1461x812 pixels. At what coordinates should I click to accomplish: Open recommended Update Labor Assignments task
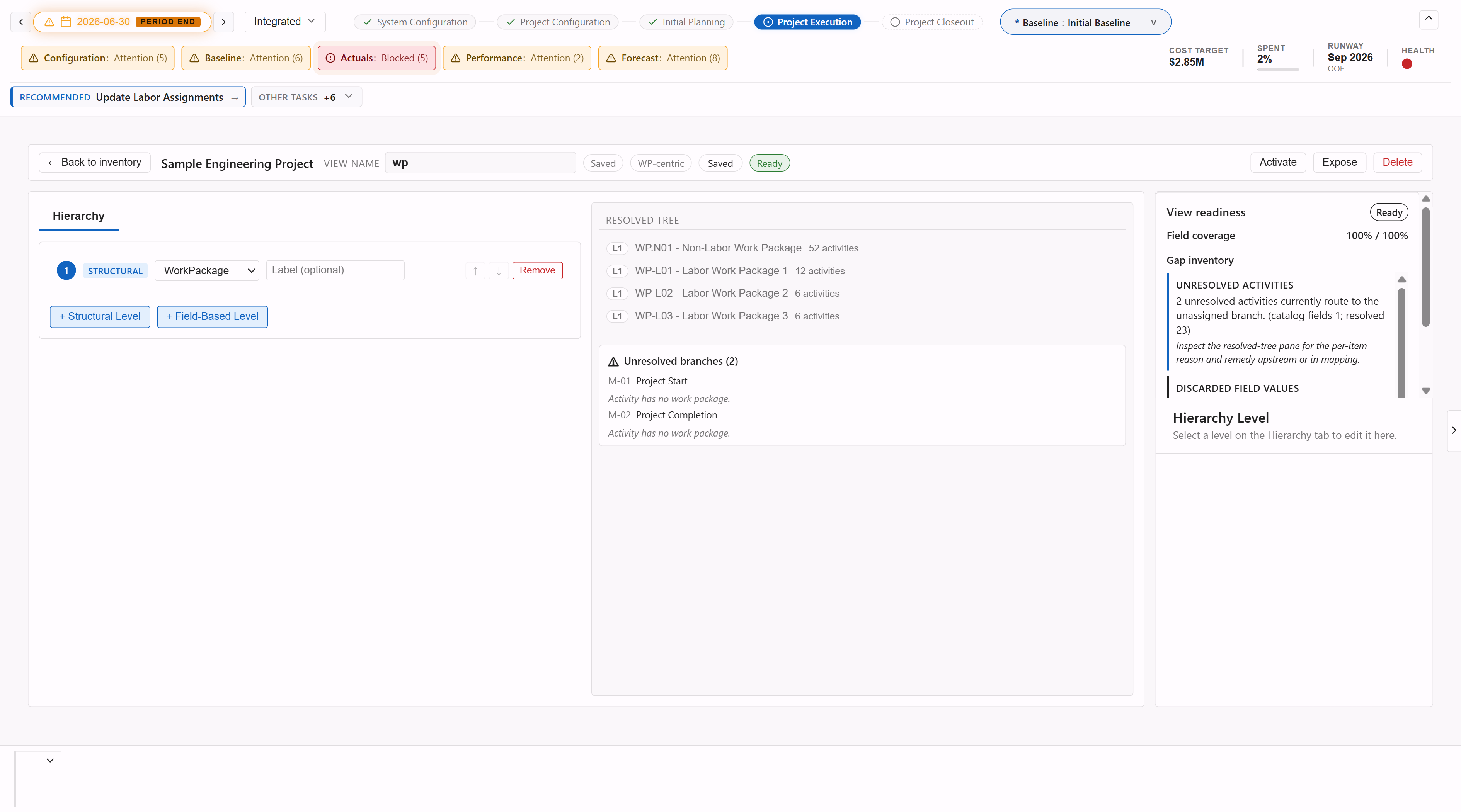pos(128,97)
